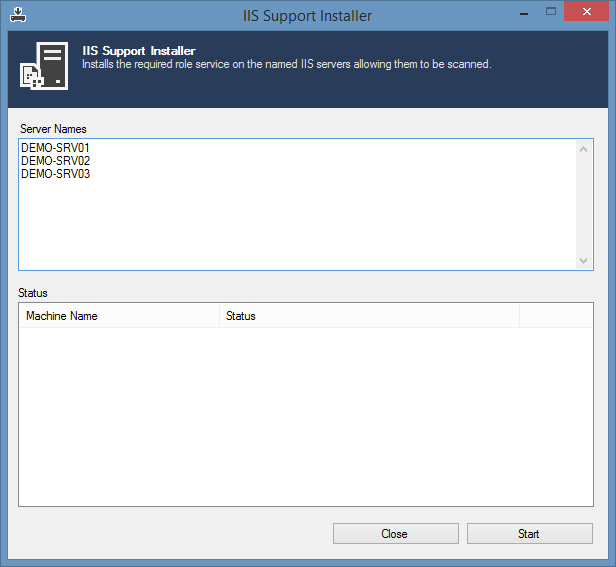Maximize the IIS Support Installer window

tap(551, 12)
